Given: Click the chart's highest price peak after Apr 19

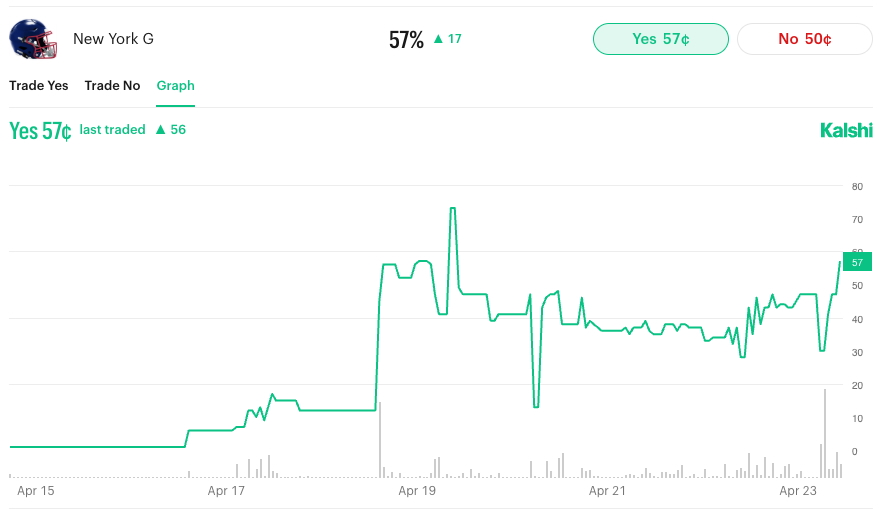Looking at the screenshot, I should [x=453, y=209].
